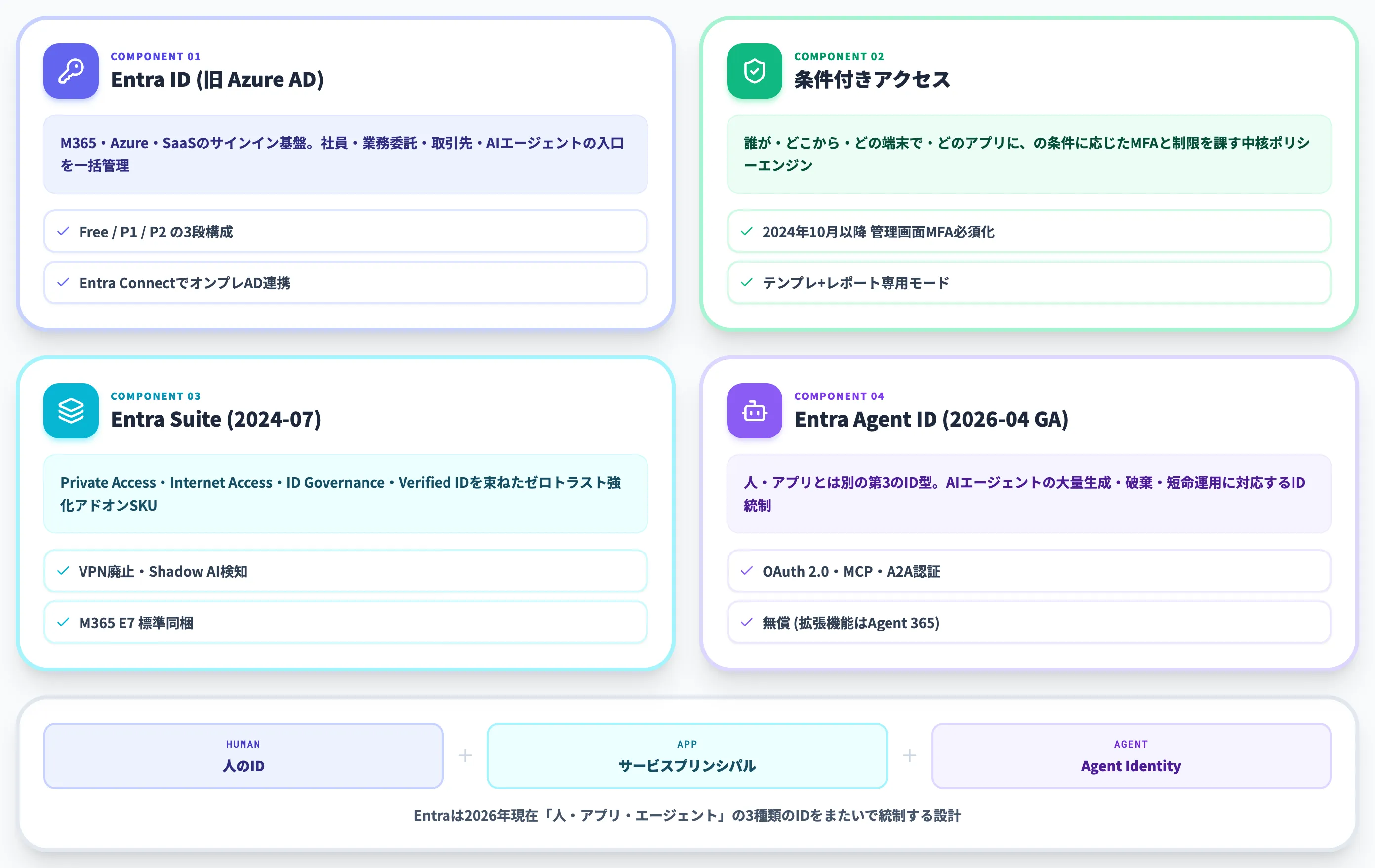
Task: Click the checkmark beside テンプレ+レポート専用モード
Action: pyautogui.click(x=746, y=282)
